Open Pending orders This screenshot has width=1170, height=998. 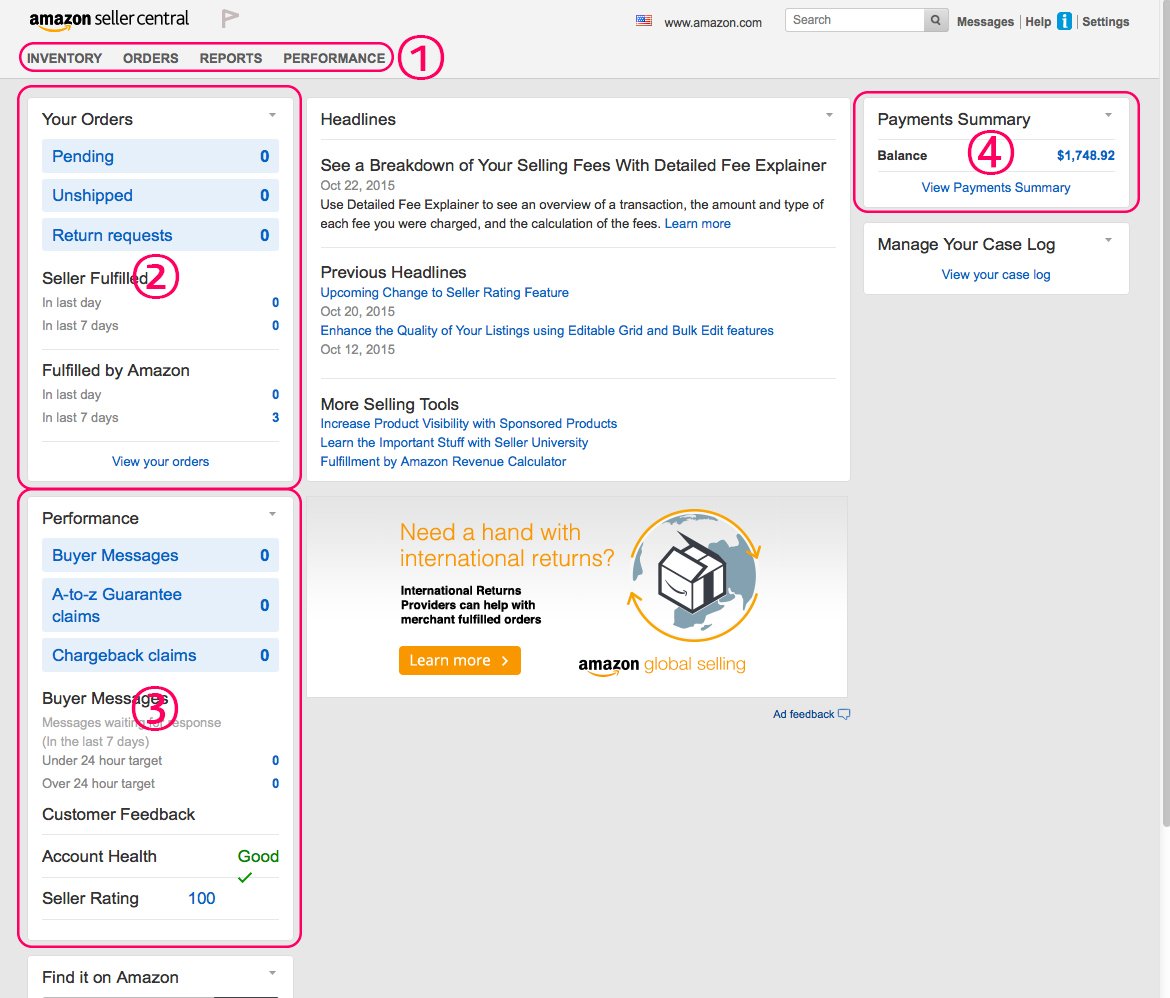pyautogui.click(x=160, y=156)
